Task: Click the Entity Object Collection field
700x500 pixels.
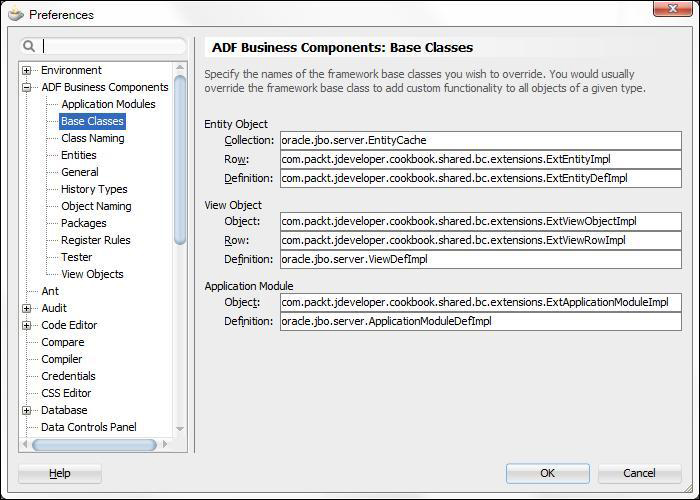Action: coord(481,140)
